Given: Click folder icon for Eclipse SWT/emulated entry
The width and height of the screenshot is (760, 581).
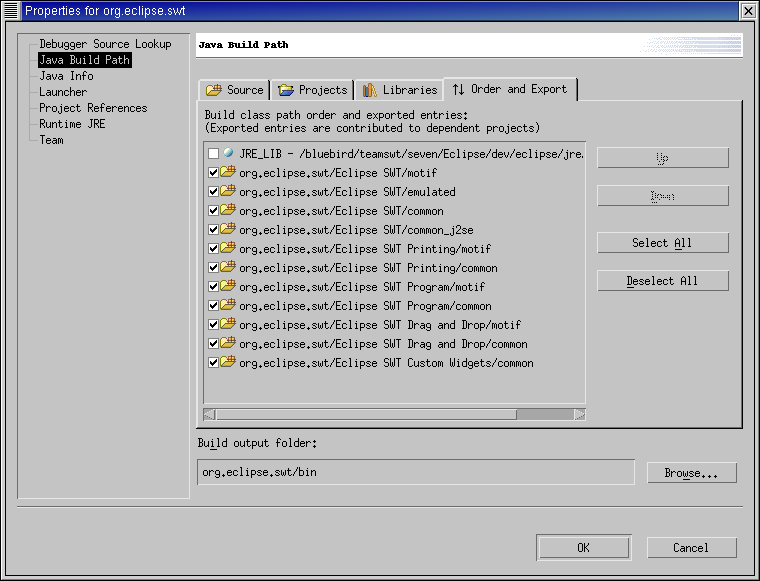Looking at the screenshot, I should [228, 190].
